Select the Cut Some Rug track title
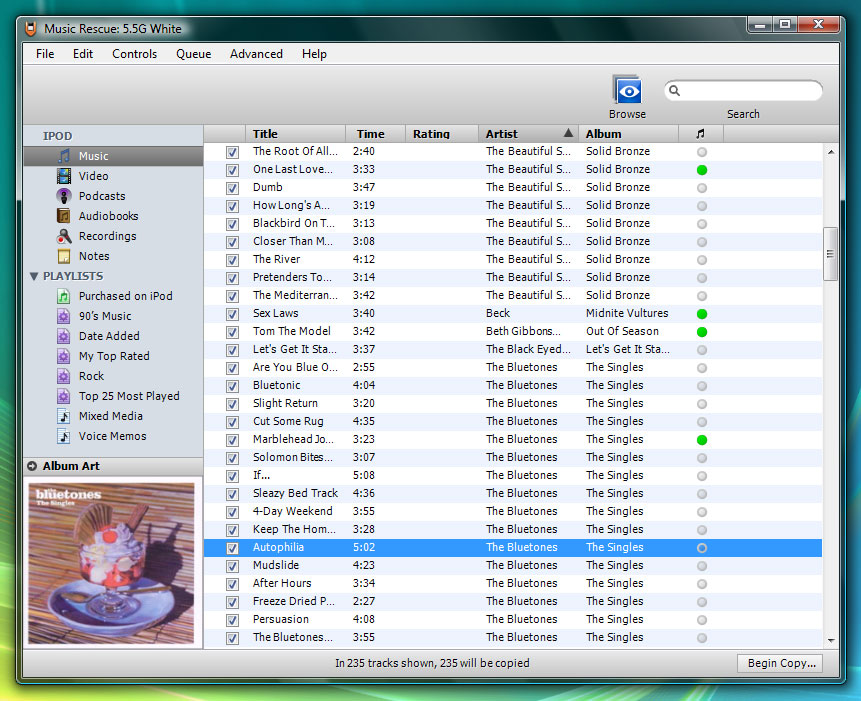The width and height of the screenshot is (861, 701). click(x=288, y=422)
